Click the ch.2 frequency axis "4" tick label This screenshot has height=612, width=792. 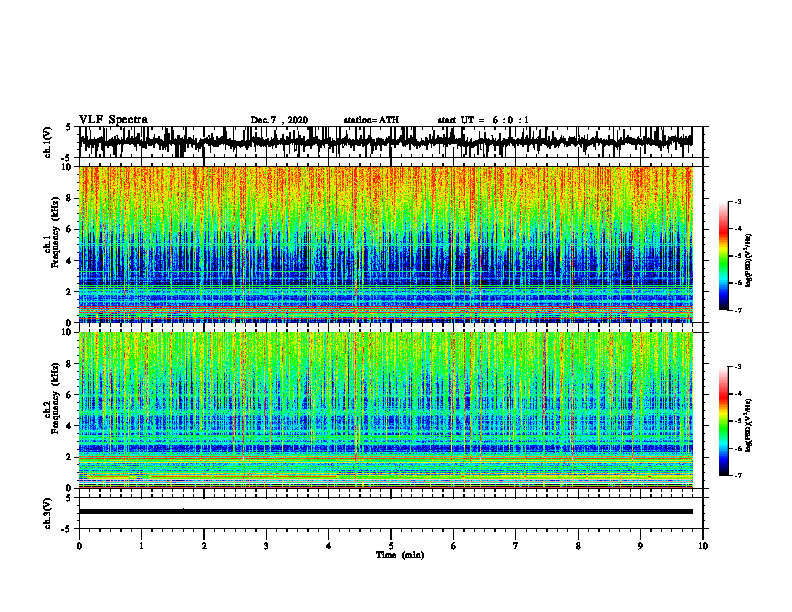[x=70, y=426]
